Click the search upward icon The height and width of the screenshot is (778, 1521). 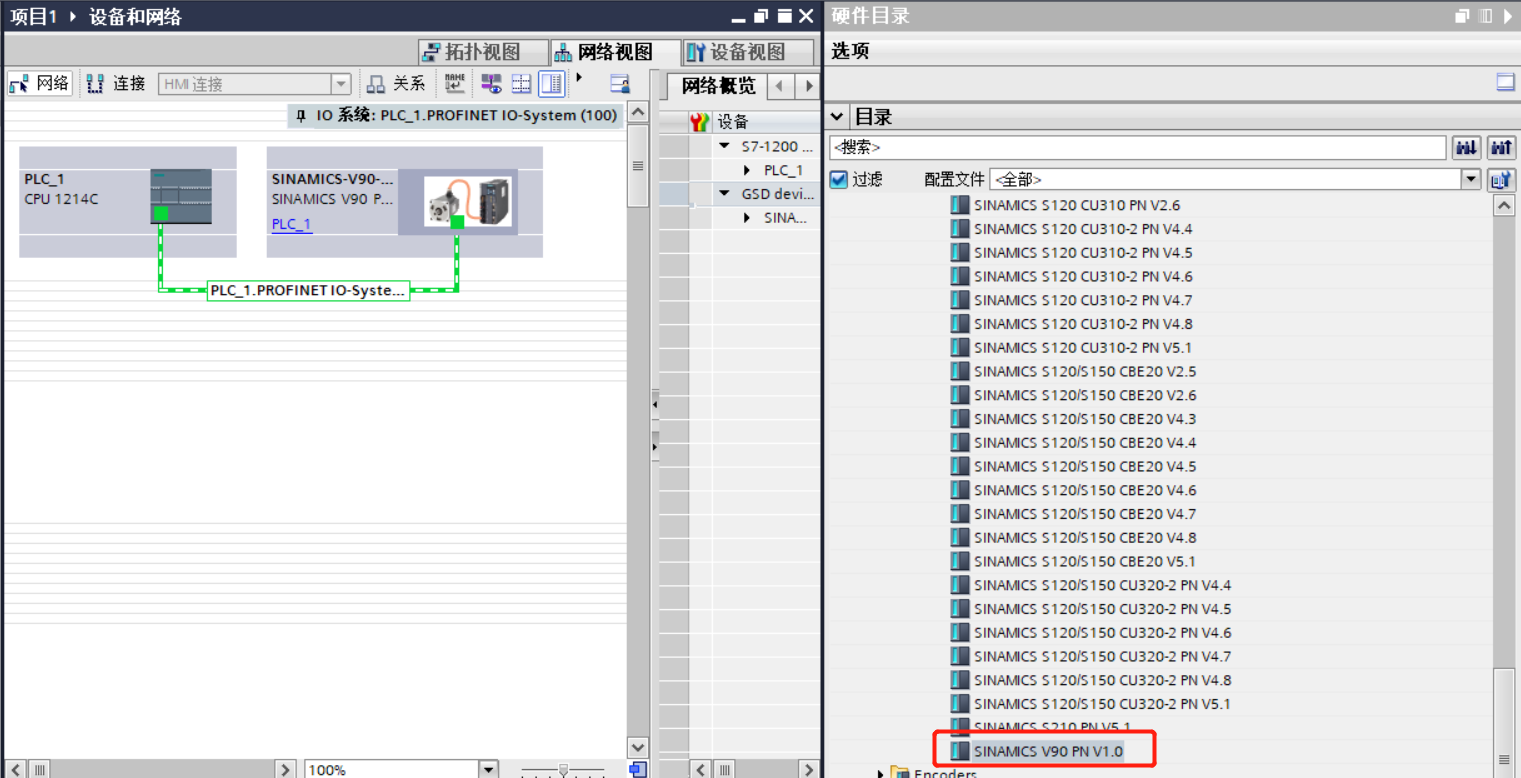click(x=1500, y=148)
